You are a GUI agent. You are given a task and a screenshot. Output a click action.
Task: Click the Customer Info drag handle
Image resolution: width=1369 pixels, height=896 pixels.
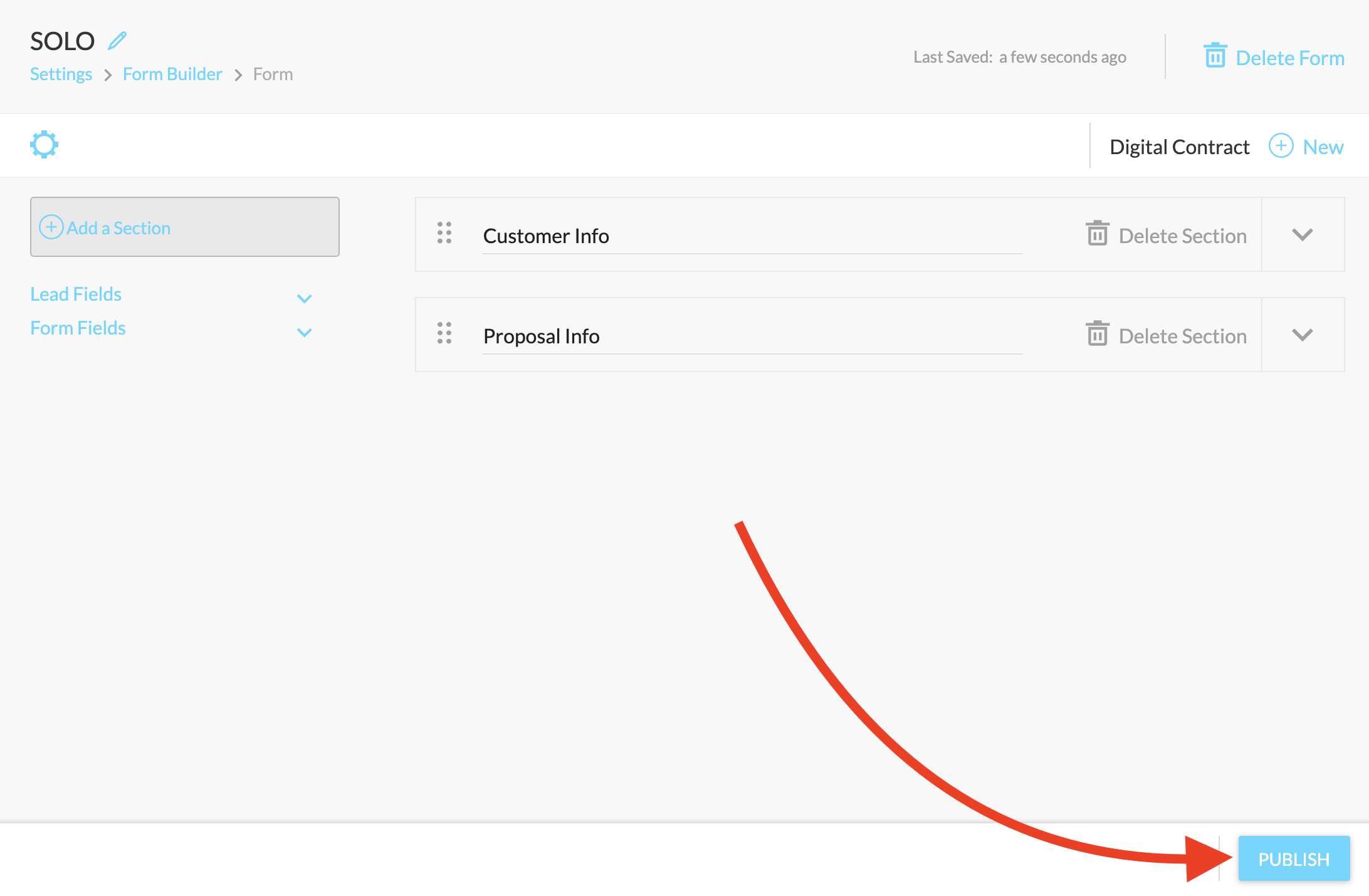(x=444, y=234)
